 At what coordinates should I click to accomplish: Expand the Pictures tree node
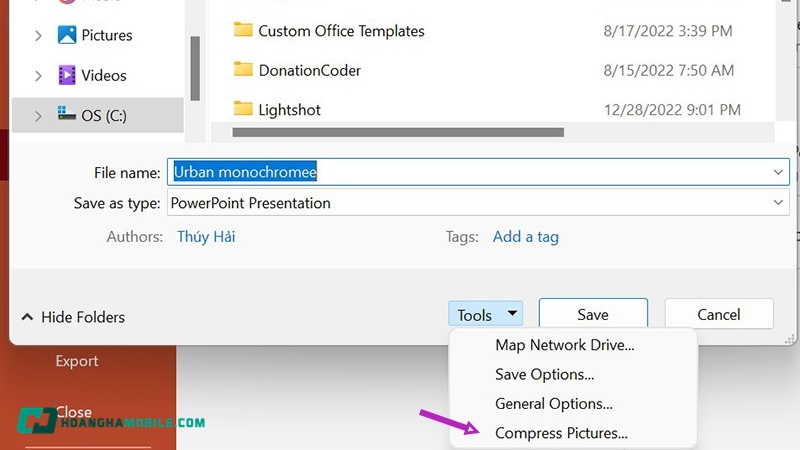click(38, 36)
